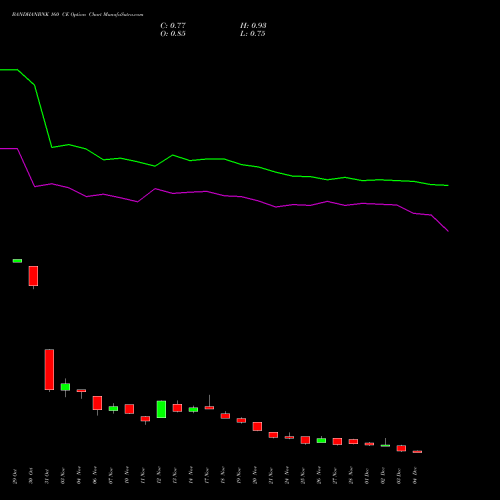Click the 06 Nov date label
The image size is (500, 500).
click(x=95, y=475)
